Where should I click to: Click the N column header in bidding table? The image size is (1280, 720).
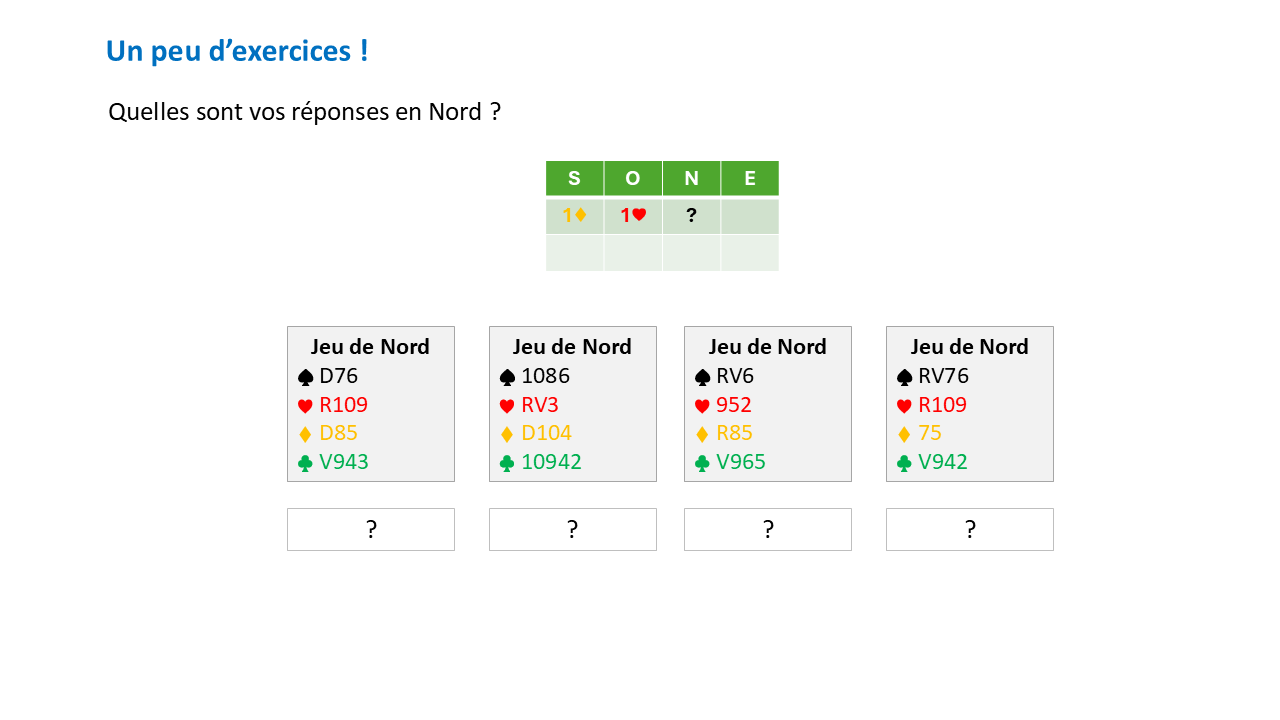coord(691,179)
